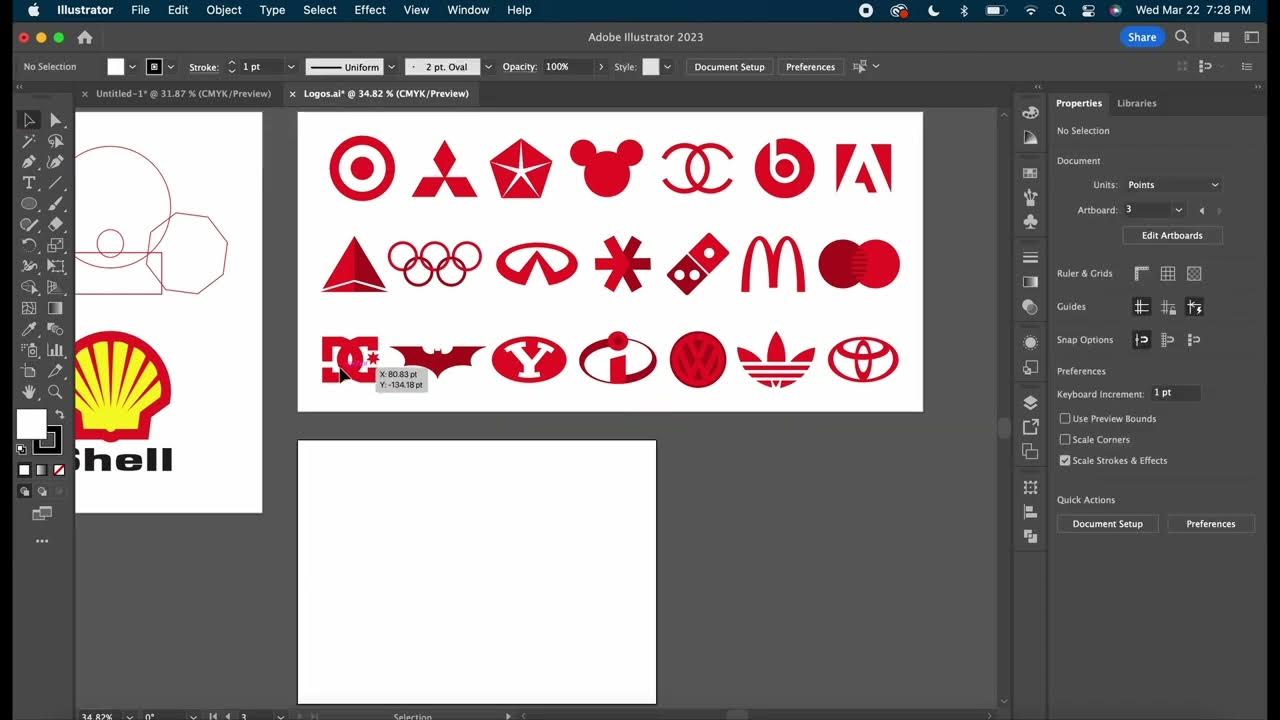This screenshot has width=1280, height=720.
Task: Toggle Use Preview Bounds checkbox
Action: coord(1065,419)
